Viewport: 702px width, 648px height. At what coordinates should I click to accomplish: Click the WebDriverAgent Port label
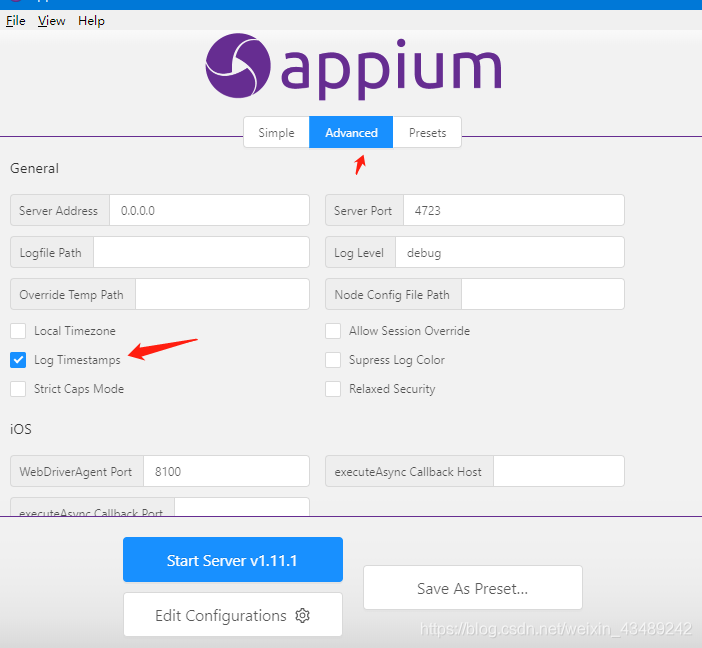coord(76,472)
